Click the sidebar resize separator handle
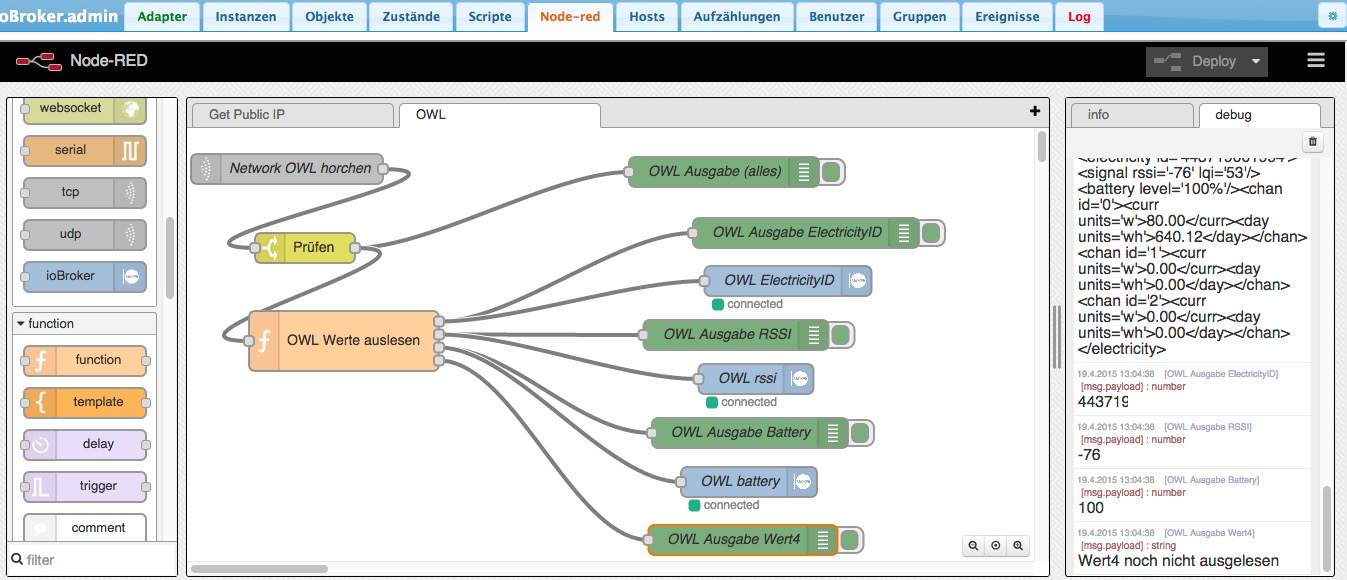The image size is (1347, 580). pyautogui.click(x=1057, y=336)
